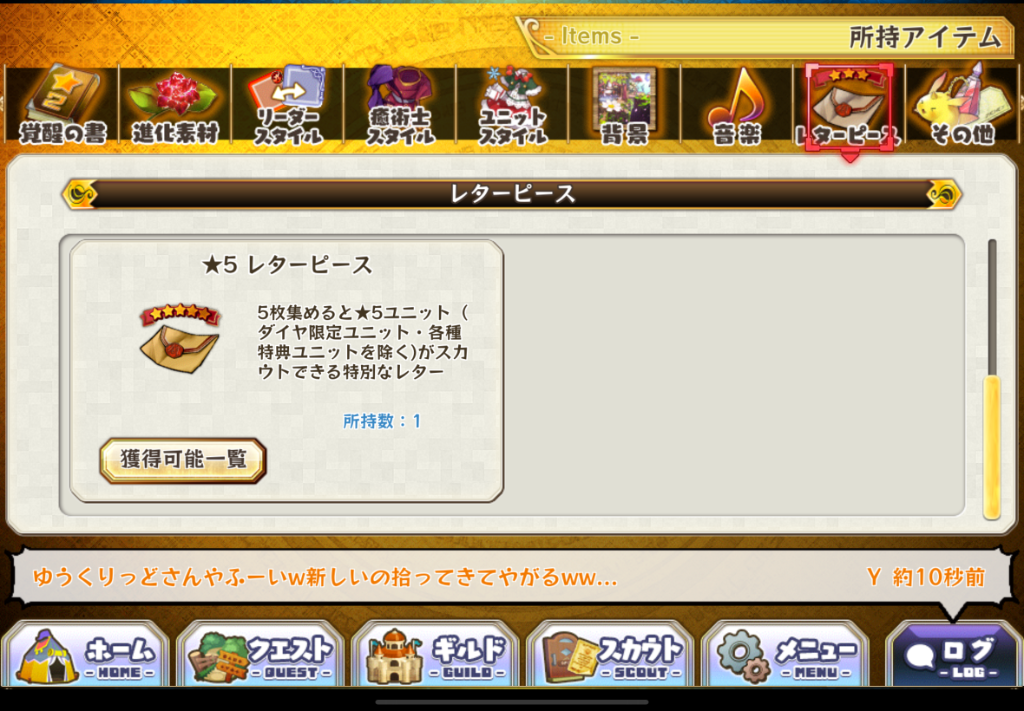Viewport: 1024px width, 711px height.
Task: Select the その他 others category icon
Action: coord(961,104)
